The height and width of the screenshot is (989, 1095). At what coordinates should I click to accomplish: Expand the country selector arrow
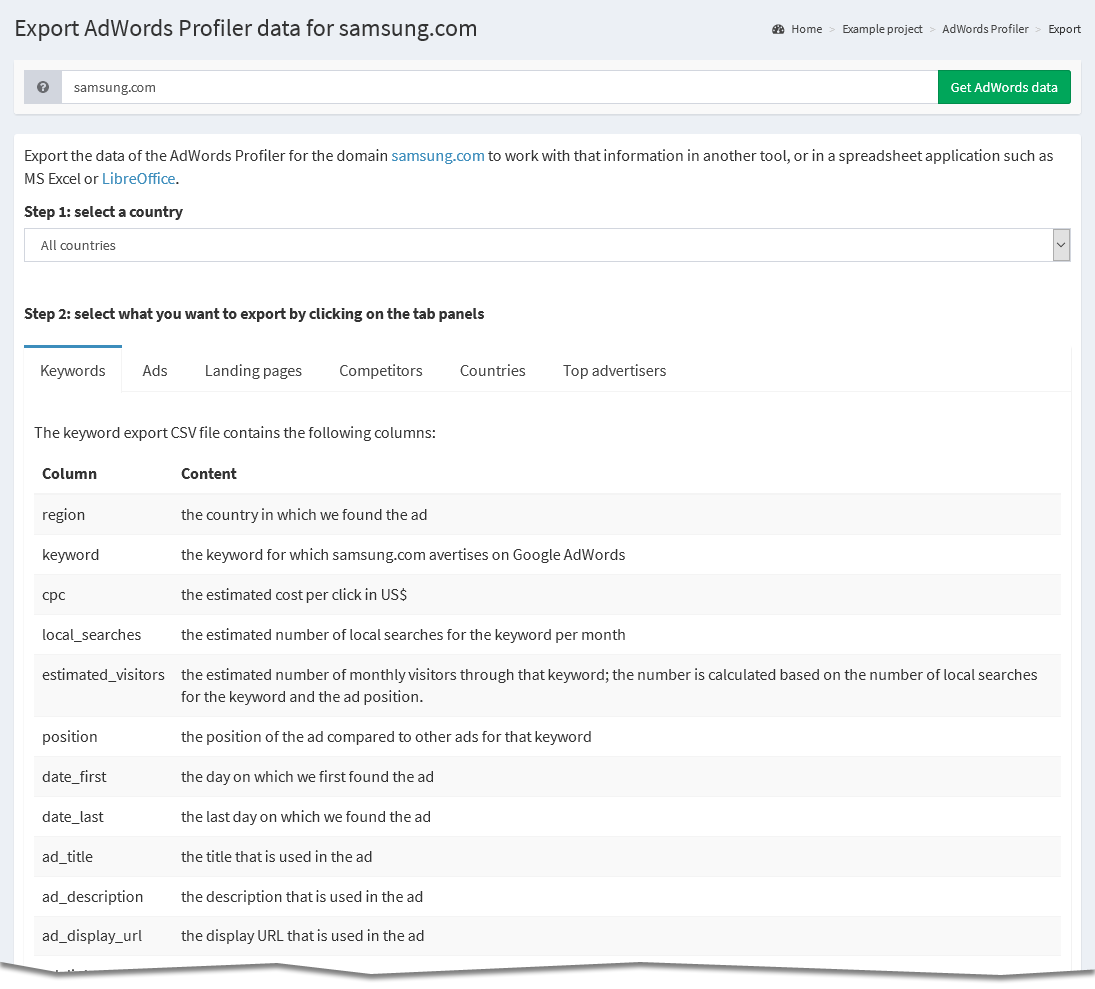pos(1061,244)
